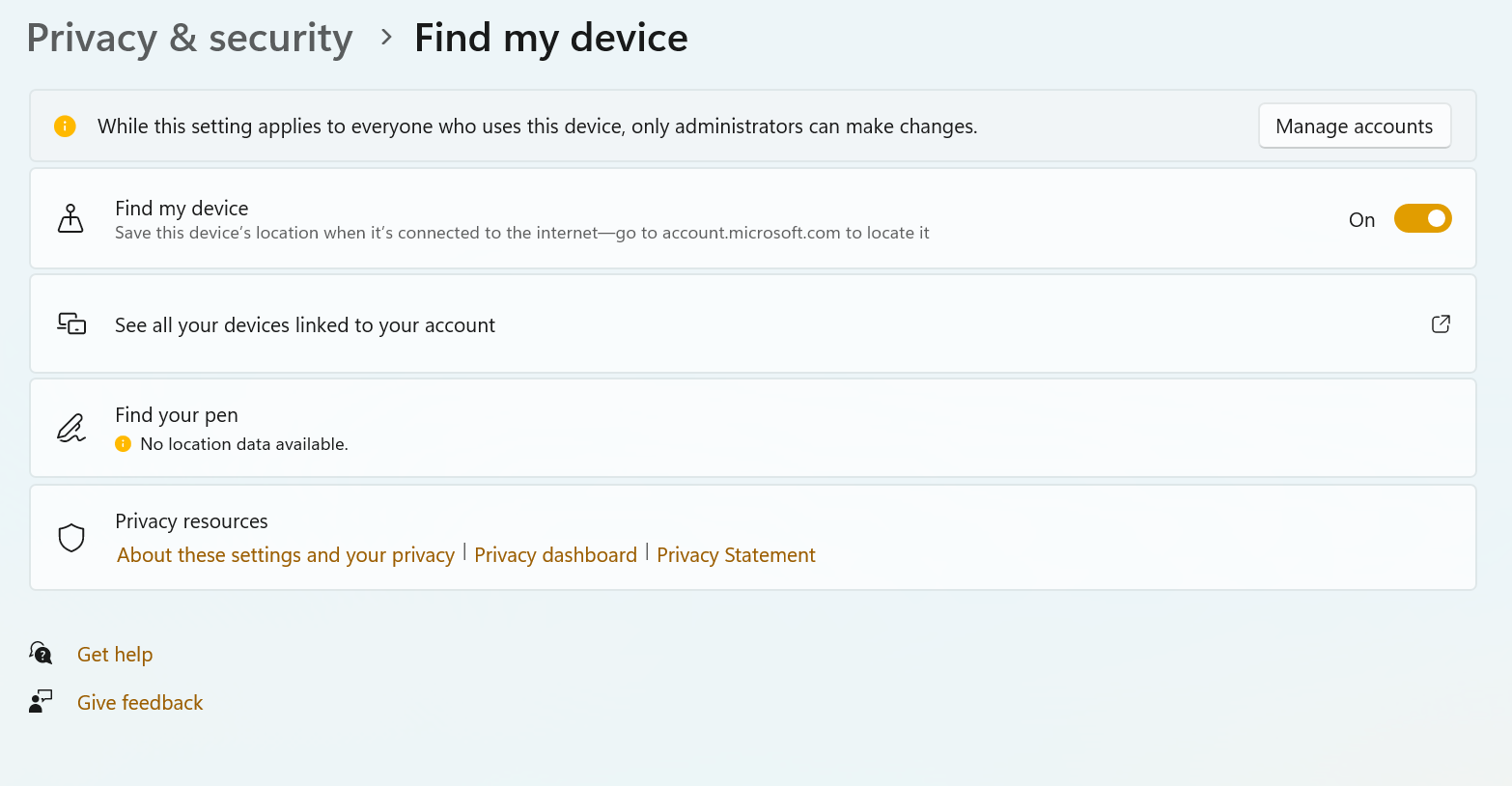Screen dimensions: 1512x786
Task: Open the external link icon for linked devices
Action: [1441, 323]
